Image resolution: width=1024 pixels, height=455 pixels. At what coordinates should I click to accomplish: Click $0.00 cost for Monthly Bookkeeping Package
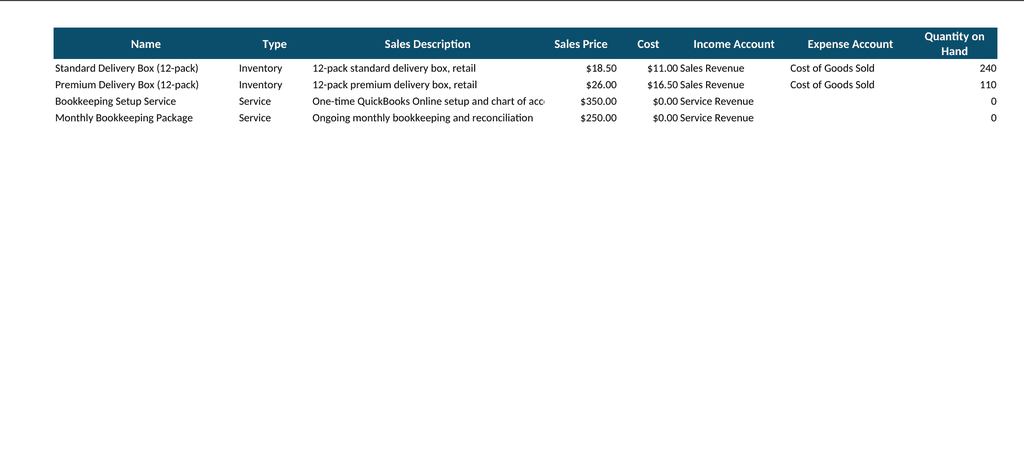[x=665, y=118]
